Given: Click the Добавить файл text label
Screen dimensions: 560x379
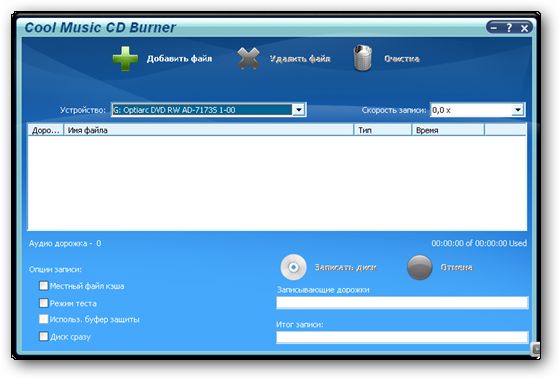Looking at the screenshot, I should pyautogui.click(x=179, y=59).
